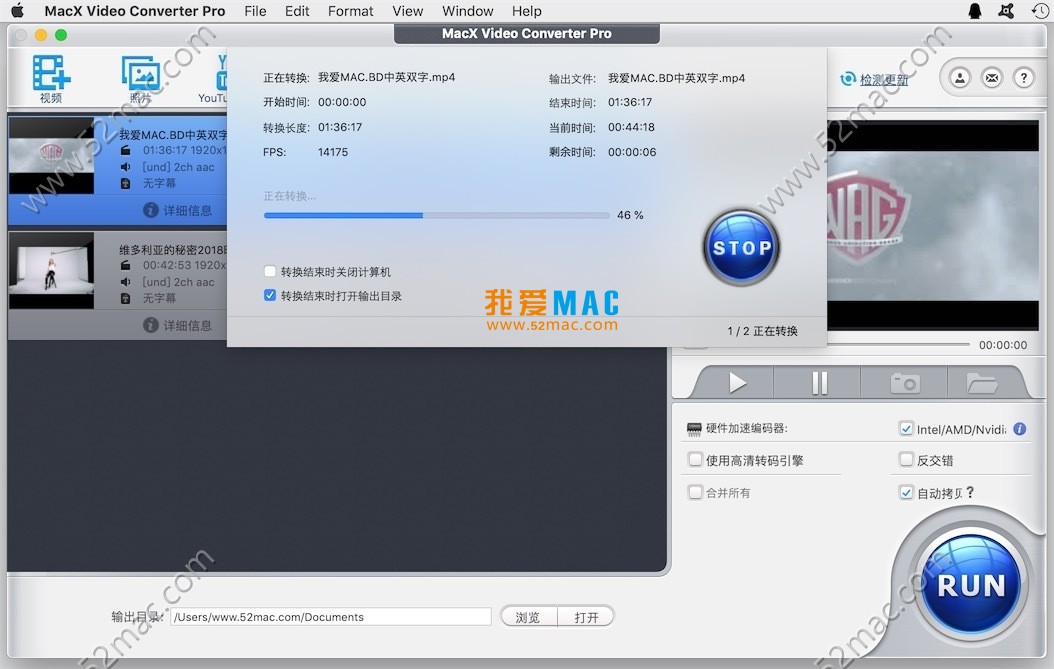Click video info icon of 我爱MAC item
Image resolution: width=1054 pixels, height=669 pixels.
click(x=126, y=150)
